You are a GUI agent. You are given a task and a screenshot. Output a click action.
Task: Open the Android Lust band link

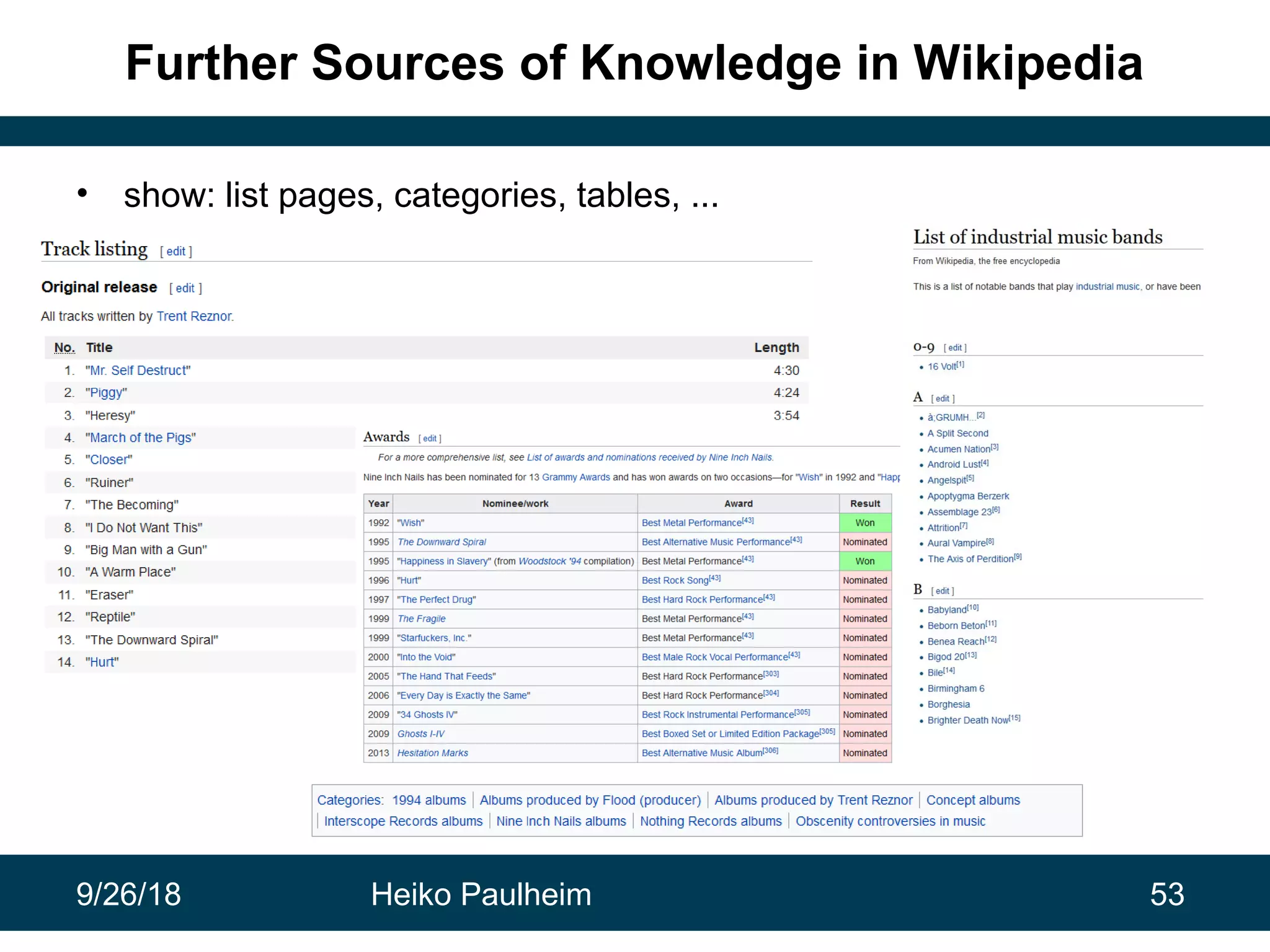[954, 465]
